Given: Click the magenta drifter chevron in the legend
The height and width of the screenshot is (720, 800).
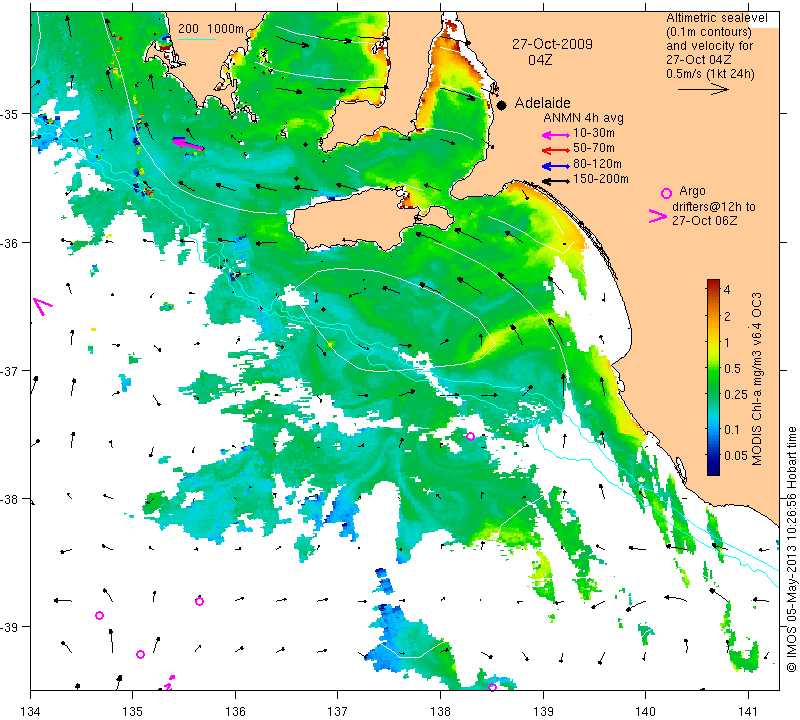Looking at the screenshot, I should coord(657,216).
